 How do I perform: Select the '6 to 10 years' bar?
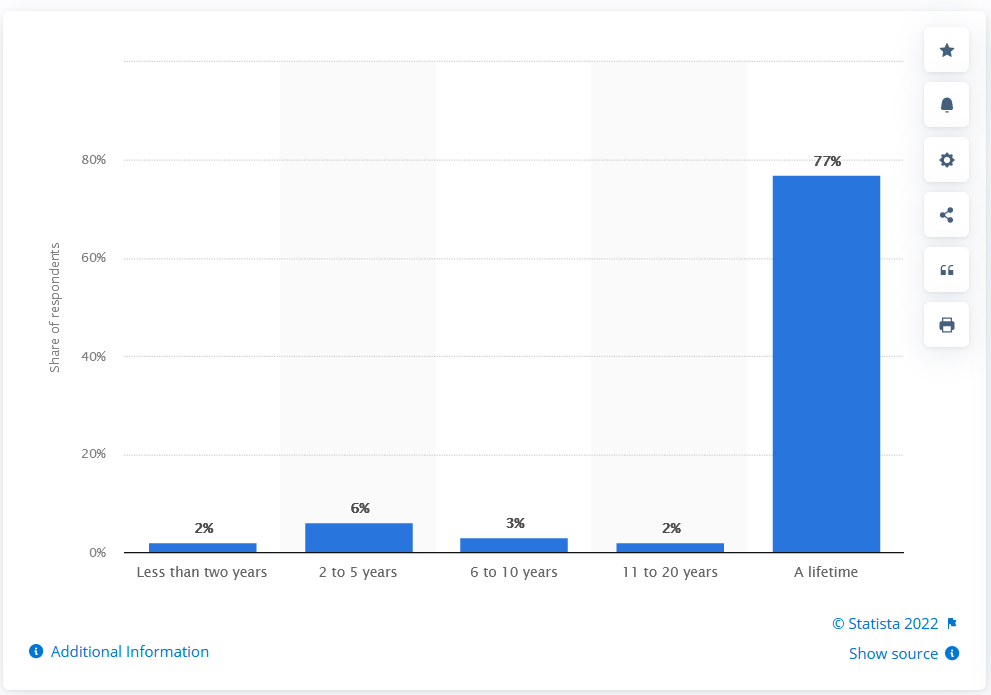(514, 545)
